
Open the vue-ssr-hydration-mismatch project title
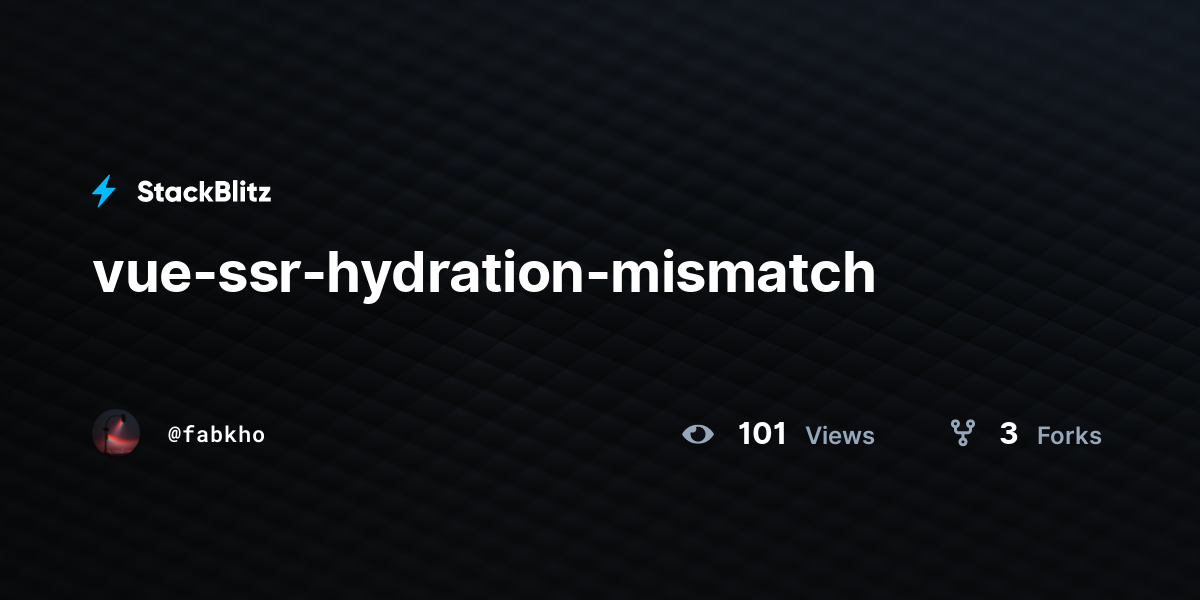[484, 273]
